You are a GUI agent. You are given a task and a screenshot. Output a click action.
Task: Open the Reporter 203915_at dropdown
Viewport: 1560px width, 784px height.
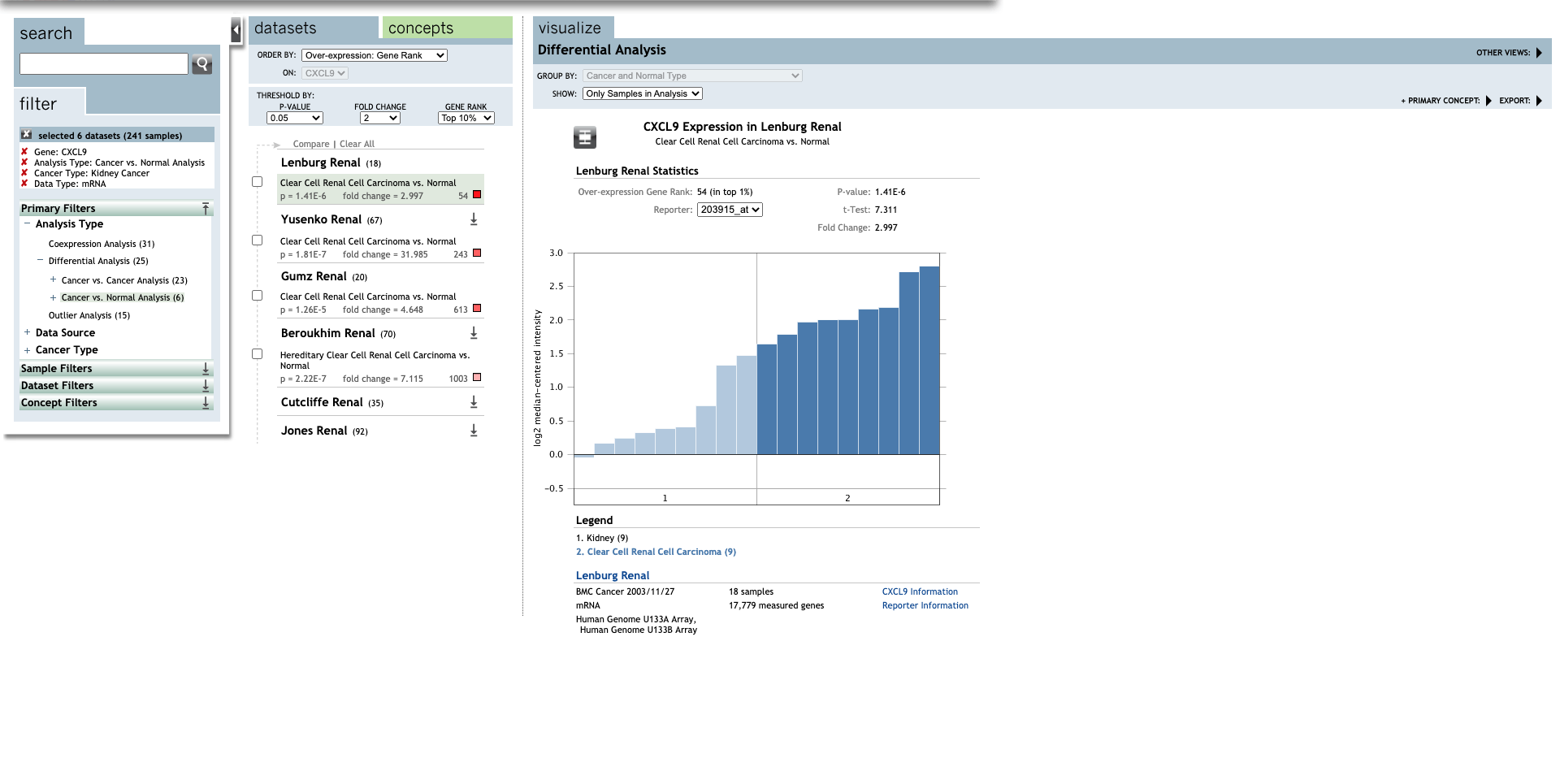[730, 210]
